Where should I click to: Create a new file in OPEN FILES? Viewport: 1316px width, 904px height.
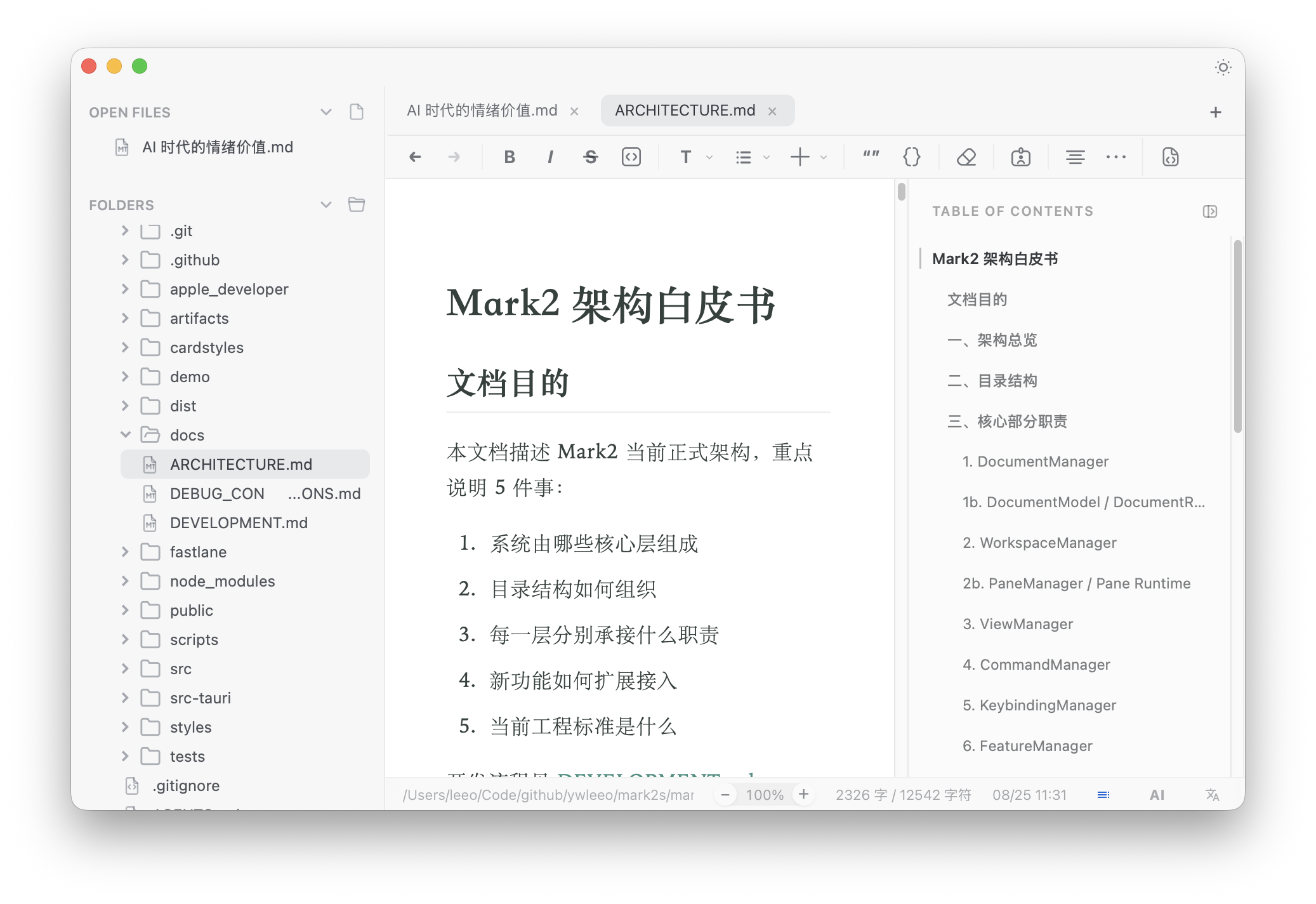pyautogui.click(x=357, y=112)
